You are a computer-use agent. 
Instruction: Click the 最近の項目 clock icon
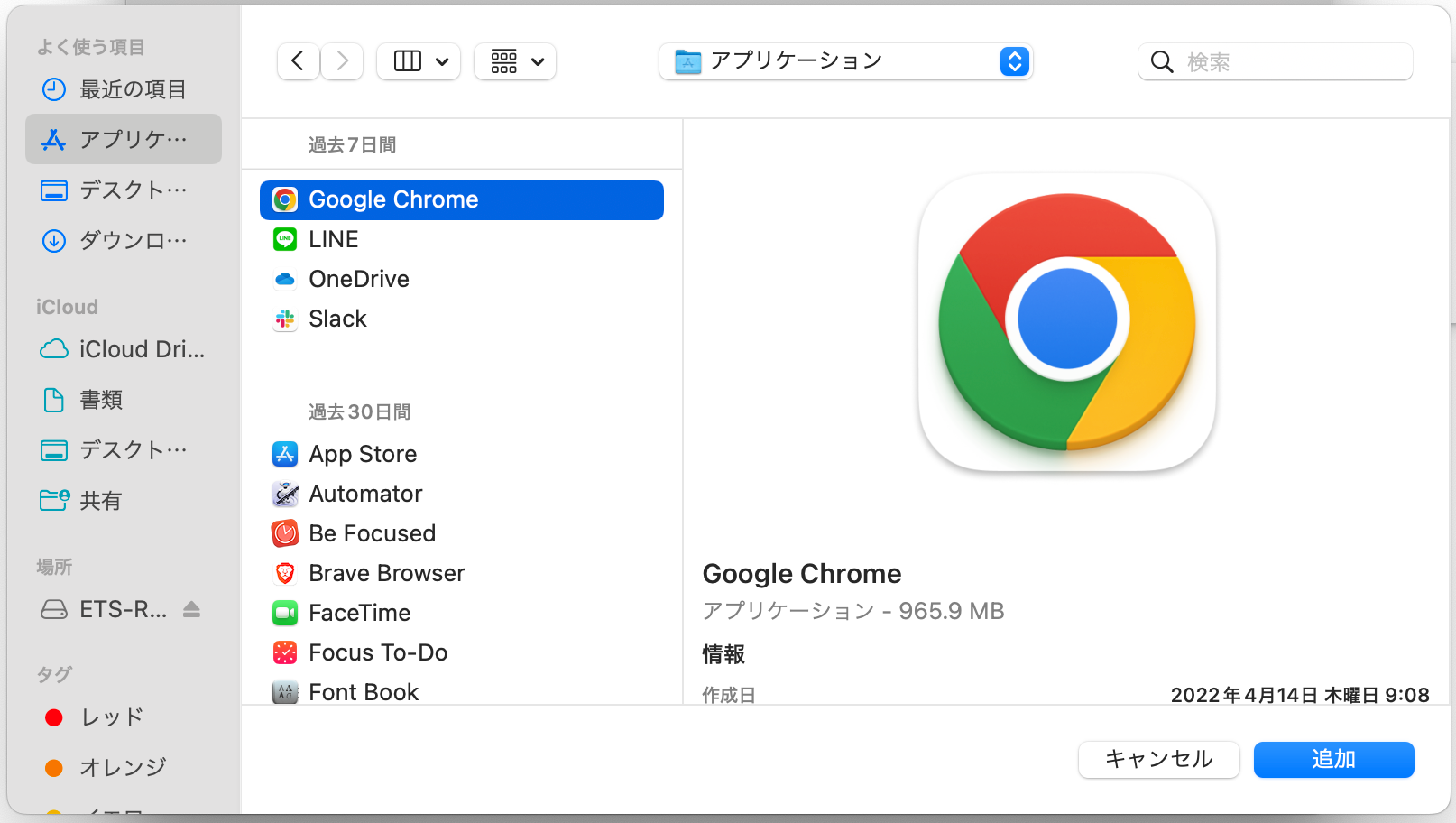(x=54, y=89)
